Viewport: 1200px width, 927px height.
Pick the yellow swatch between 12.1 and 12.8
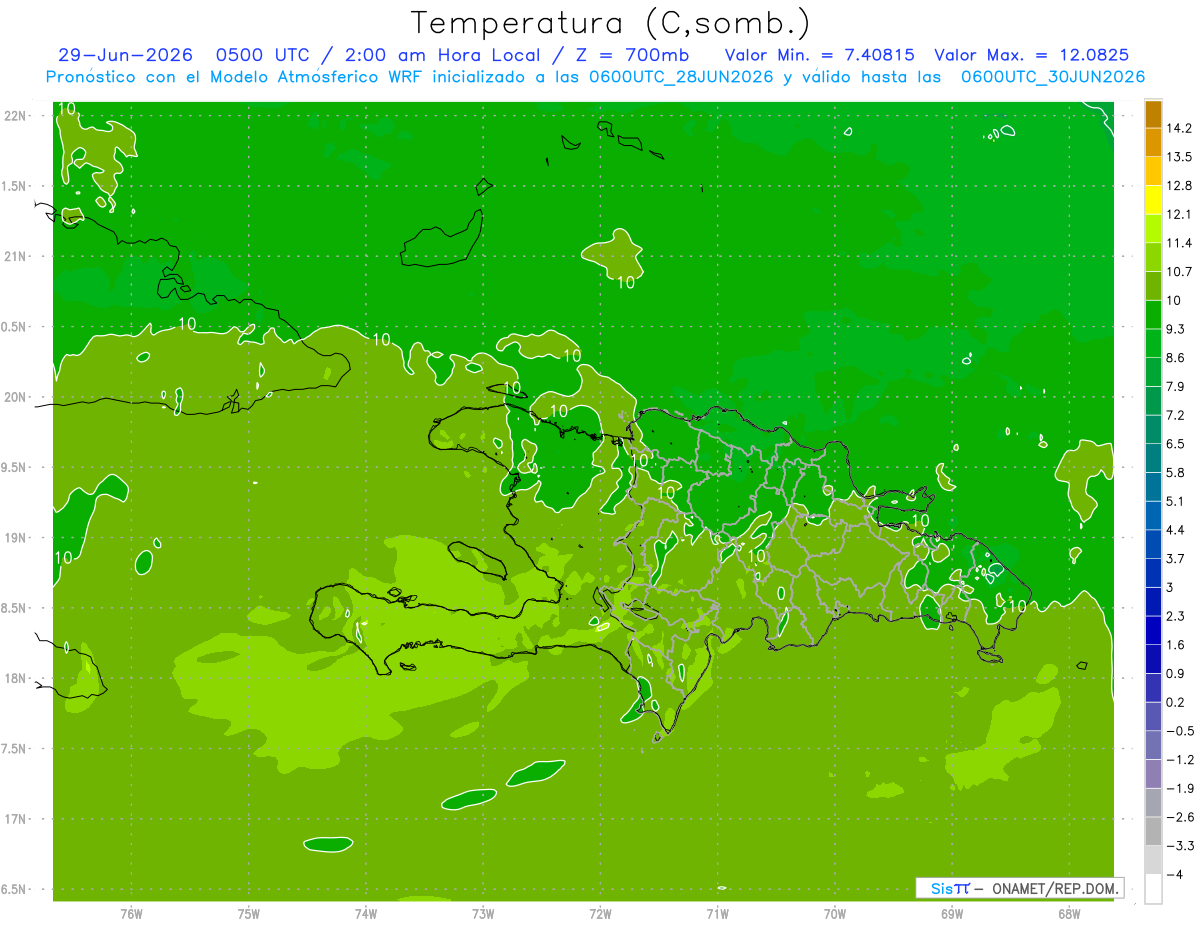point(1153,200)
